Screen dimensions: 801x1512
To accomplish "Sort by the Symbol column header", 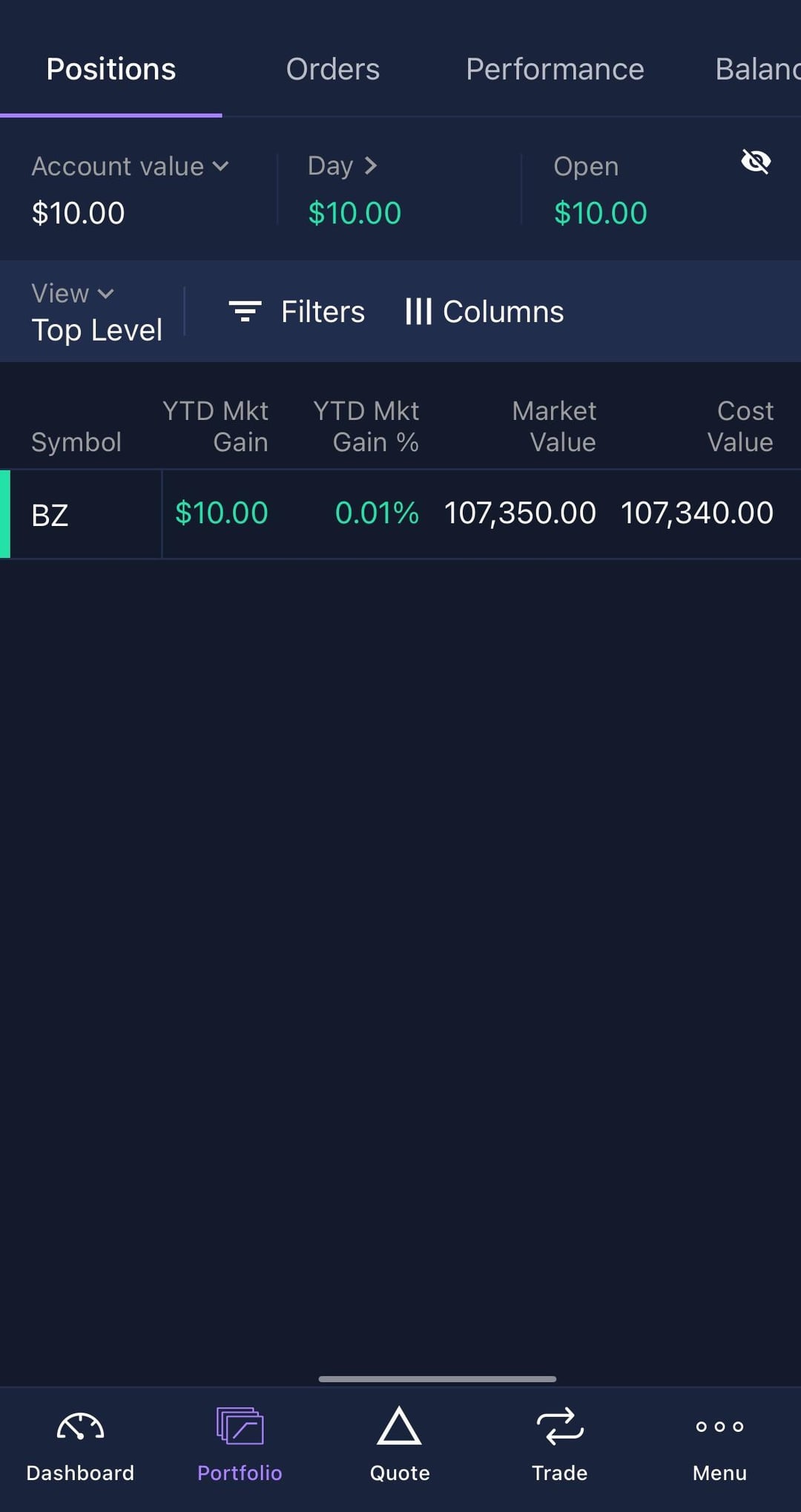I will point(76,442).
